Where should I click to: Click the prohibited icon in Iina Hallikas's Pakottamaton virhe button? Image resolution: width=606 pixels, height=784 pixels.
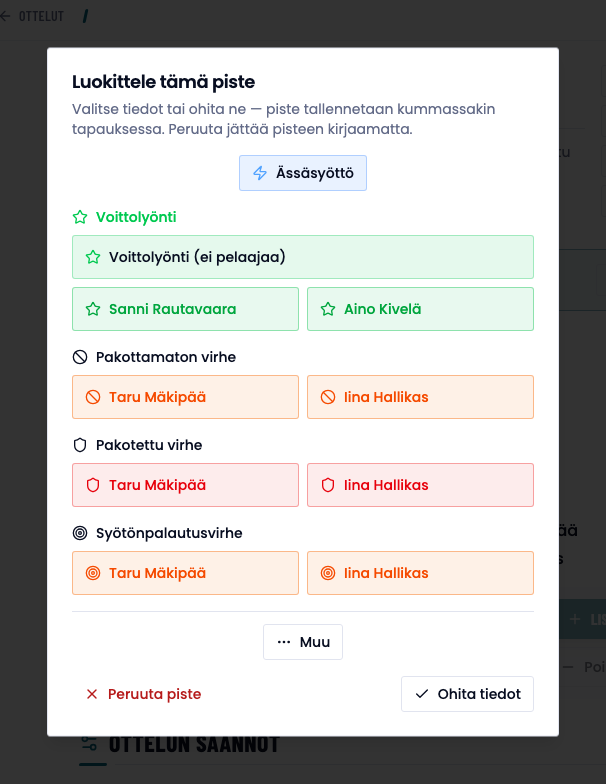tap(328, 397)
